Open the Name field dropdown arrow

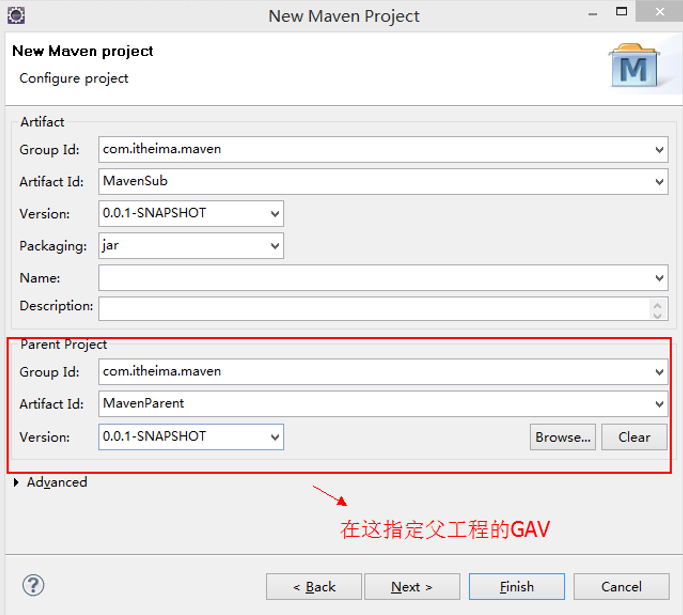click(x=659, y=278)
